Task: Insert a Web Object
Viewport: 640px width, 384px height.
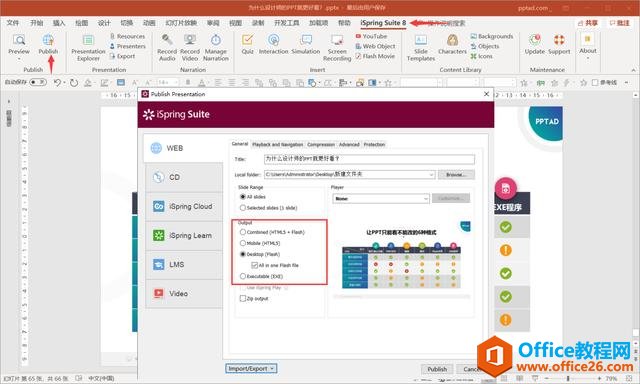Action: pos(375,46)
